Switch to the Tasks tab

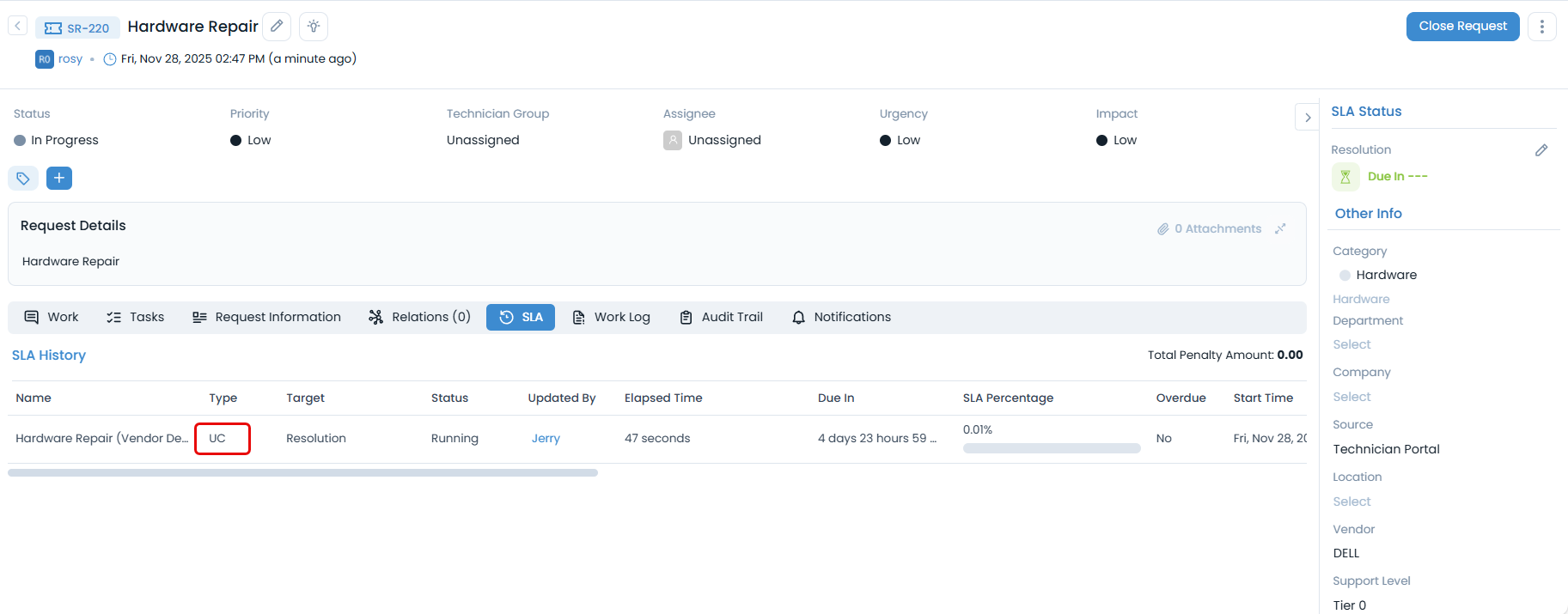(136, 317)
